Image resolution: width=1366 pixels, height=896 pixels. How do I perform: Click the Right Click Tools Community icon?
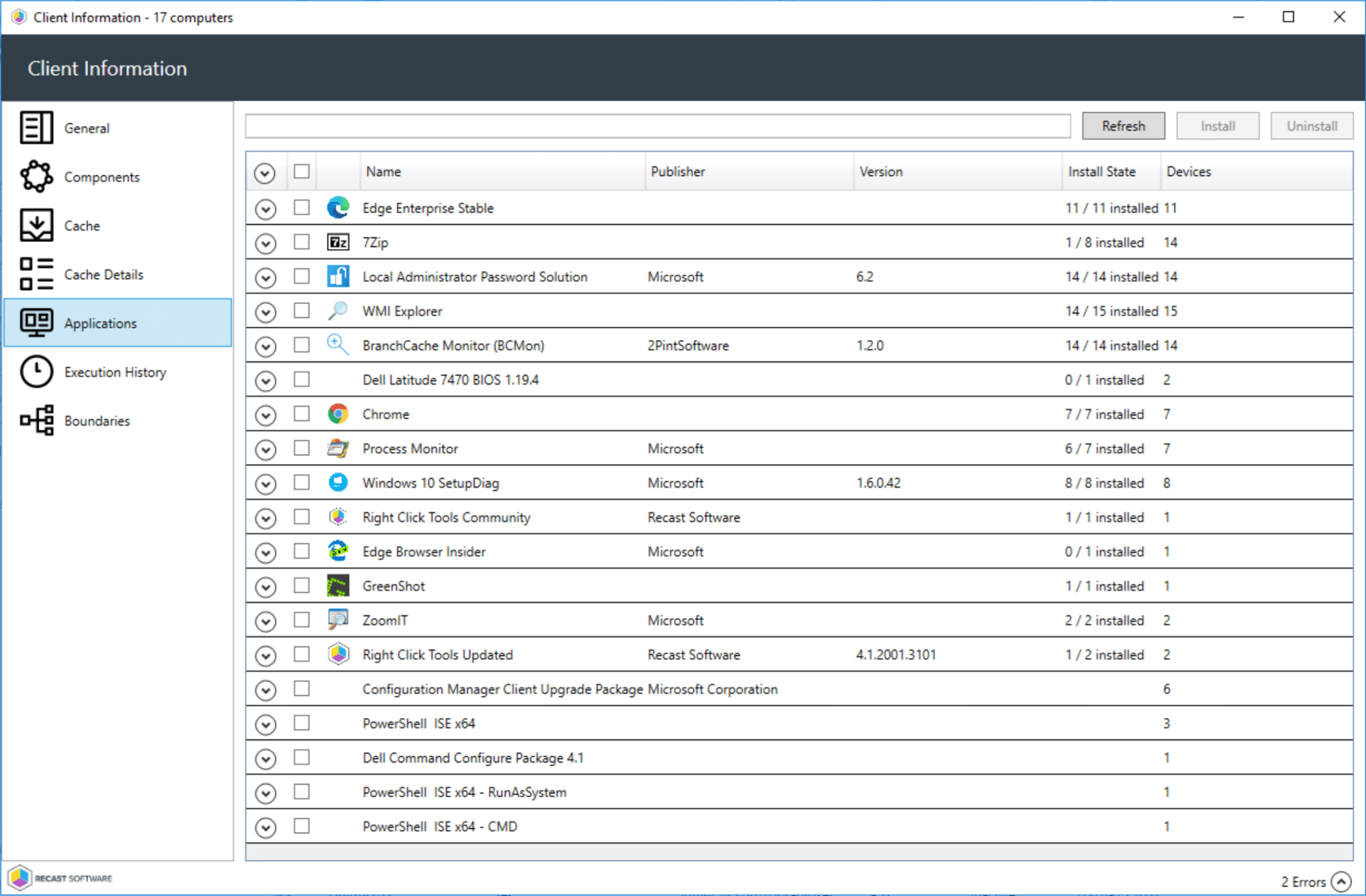click(338, 517)
